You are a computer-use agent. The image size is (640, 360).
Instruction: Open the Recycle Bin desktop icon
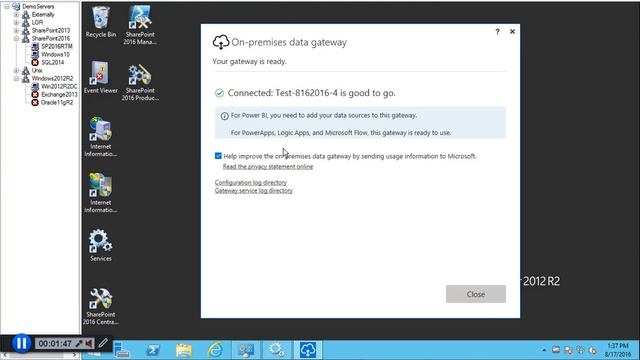(x=100, y=22)
